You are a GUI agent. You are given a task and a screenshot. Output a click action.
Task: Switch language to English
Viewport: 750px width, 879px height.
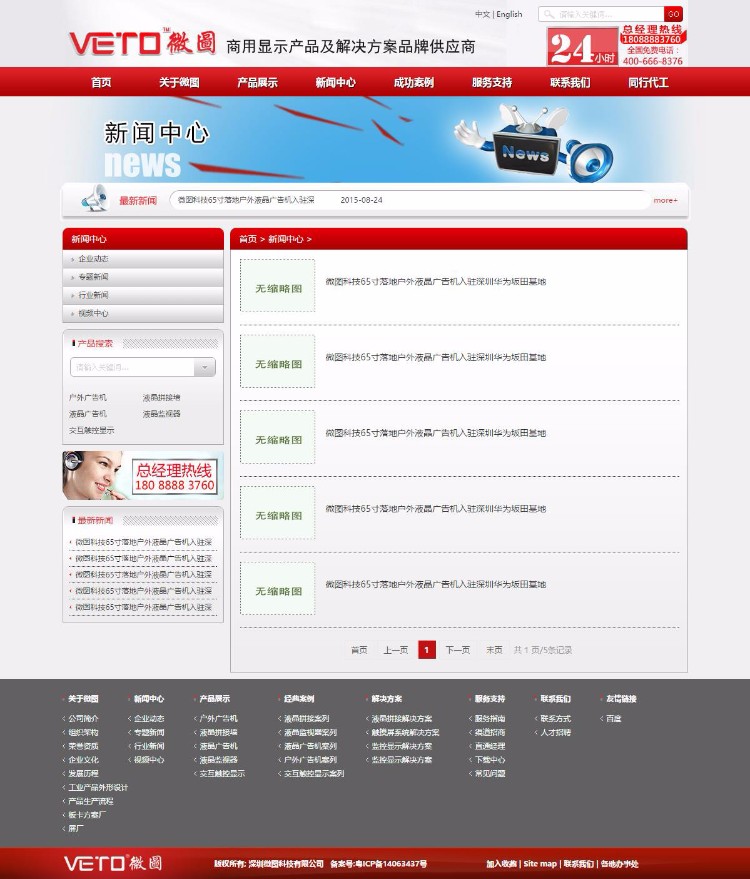pyautogui.click(x=509, y=14)
